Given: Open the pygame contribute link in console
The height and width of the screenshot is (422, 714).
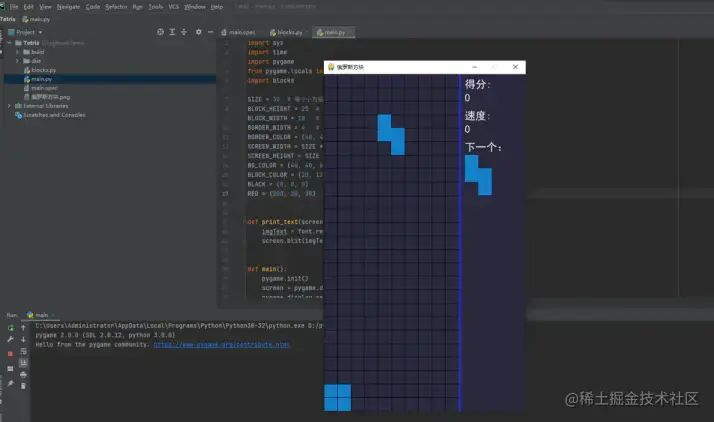Looking at the screenshot, I should (x=221, y=345).
